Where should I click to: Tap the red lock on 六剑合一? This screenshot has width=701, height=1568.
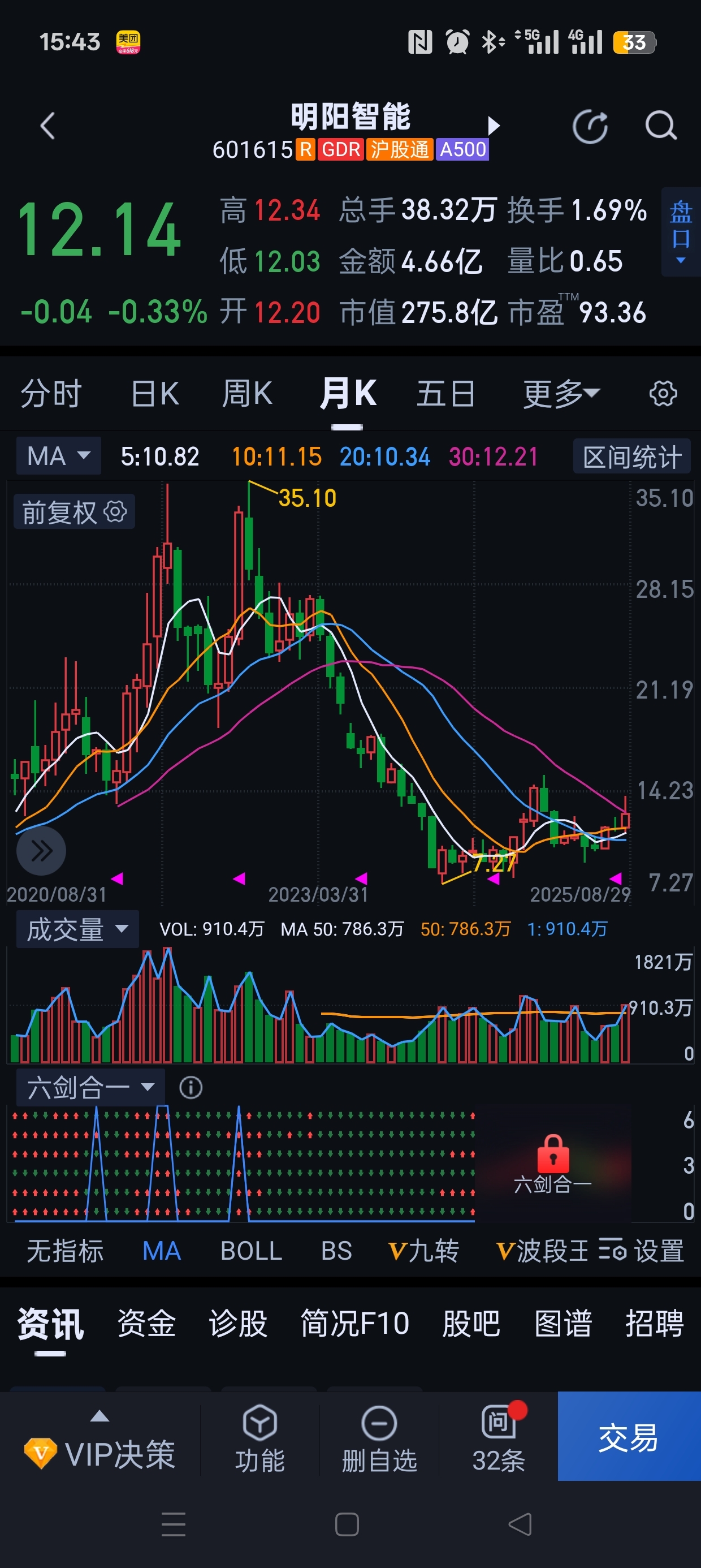click(x=552, y=1153)
